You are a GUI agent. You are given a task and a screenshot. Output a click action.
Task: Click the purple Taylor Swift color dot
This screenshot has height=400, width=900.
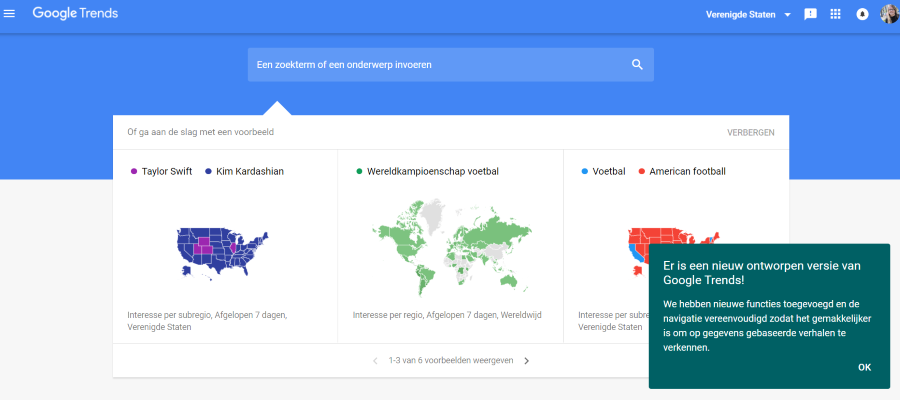point(134,172)
